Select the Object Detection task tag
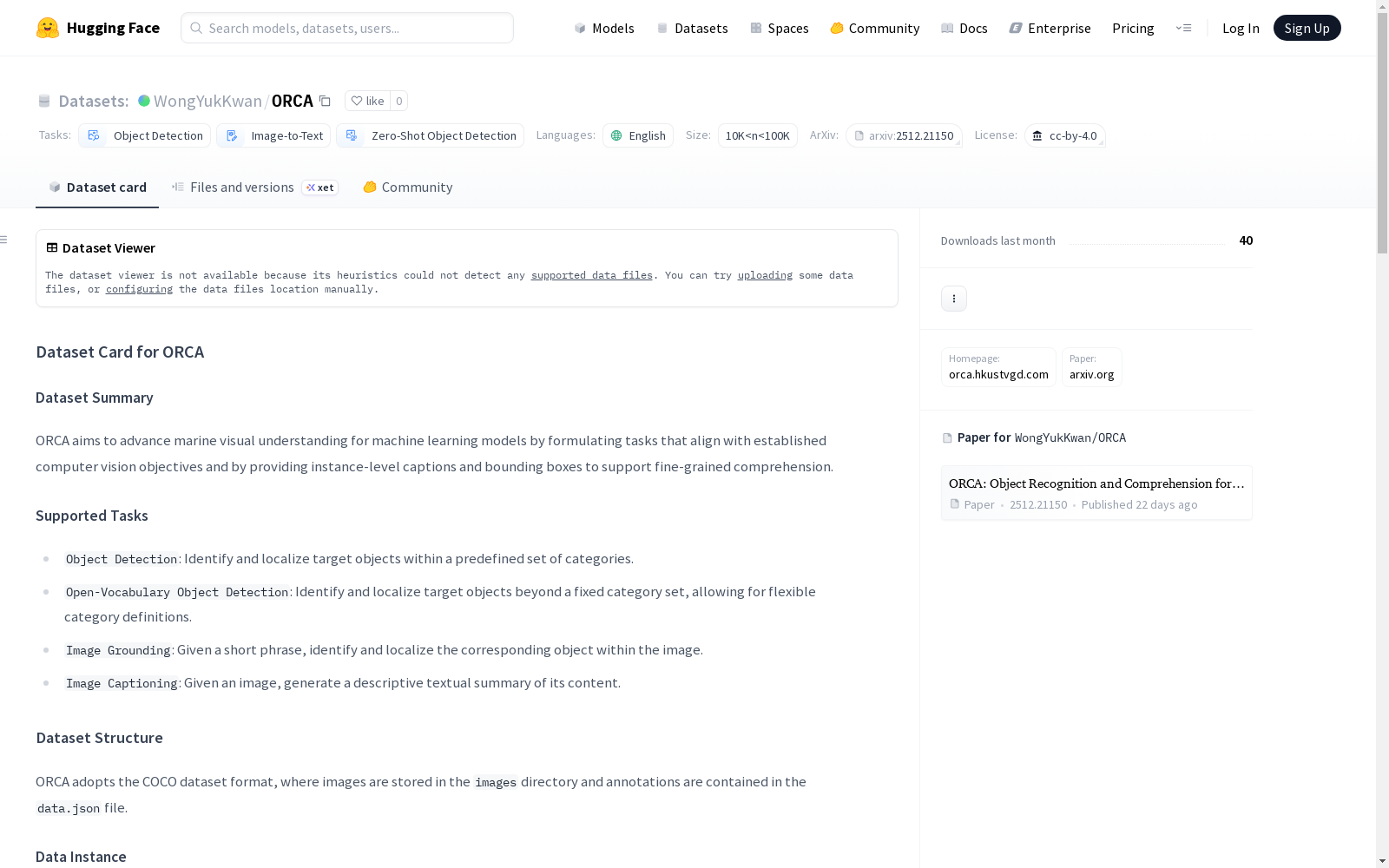1389x868 pixels. click(144, 135)
